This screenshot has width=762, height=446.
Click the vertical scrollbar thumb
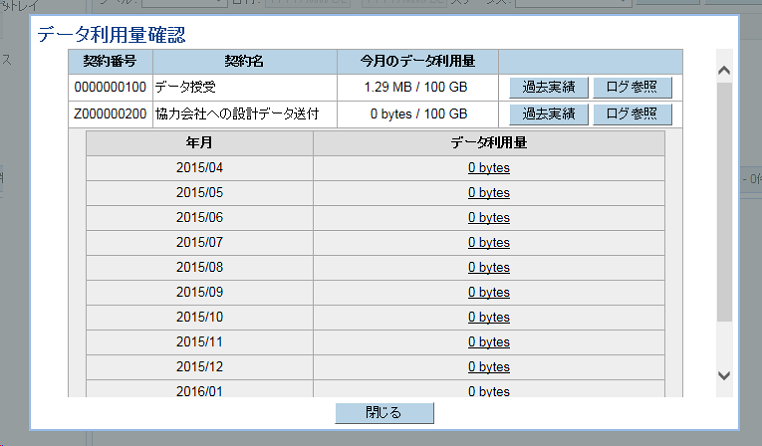coord(725,200)
